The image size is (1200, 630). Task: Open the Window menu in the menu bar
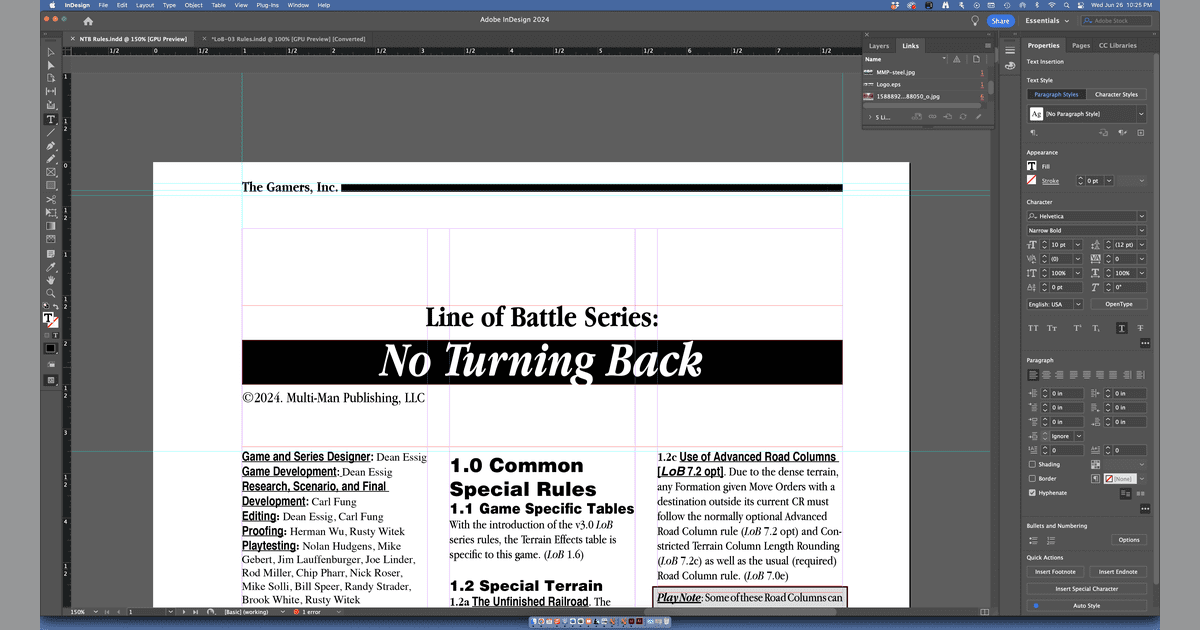pos(297,5)
